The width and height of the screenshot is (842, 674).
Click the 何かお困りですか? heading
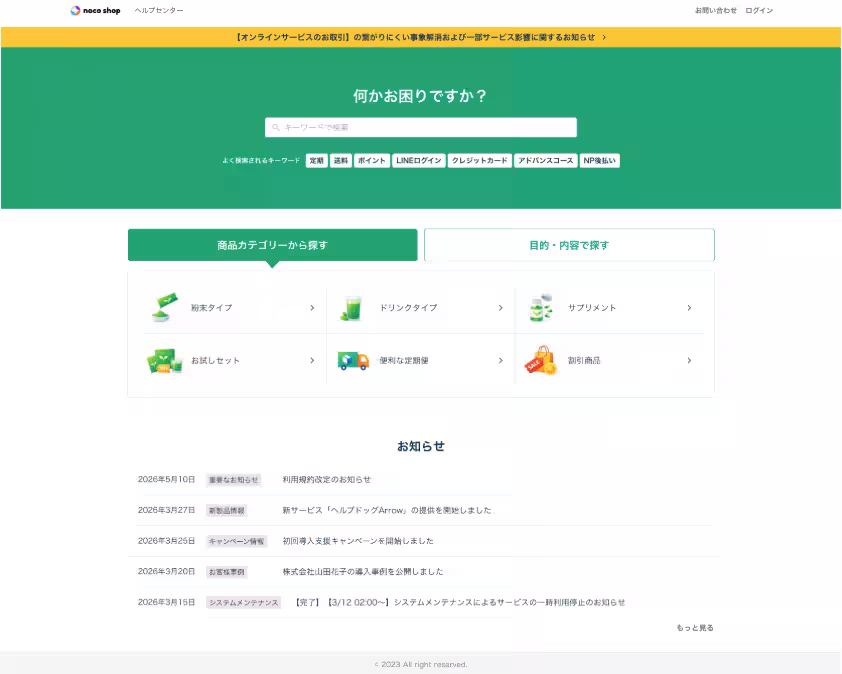click(x=420, y=96)
